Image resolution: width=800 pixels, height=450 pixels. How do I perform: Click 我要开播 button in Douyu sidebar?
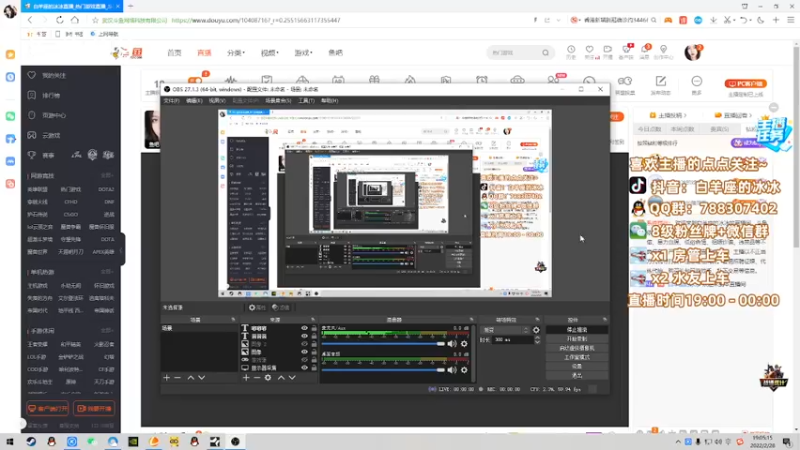[94, 409]
